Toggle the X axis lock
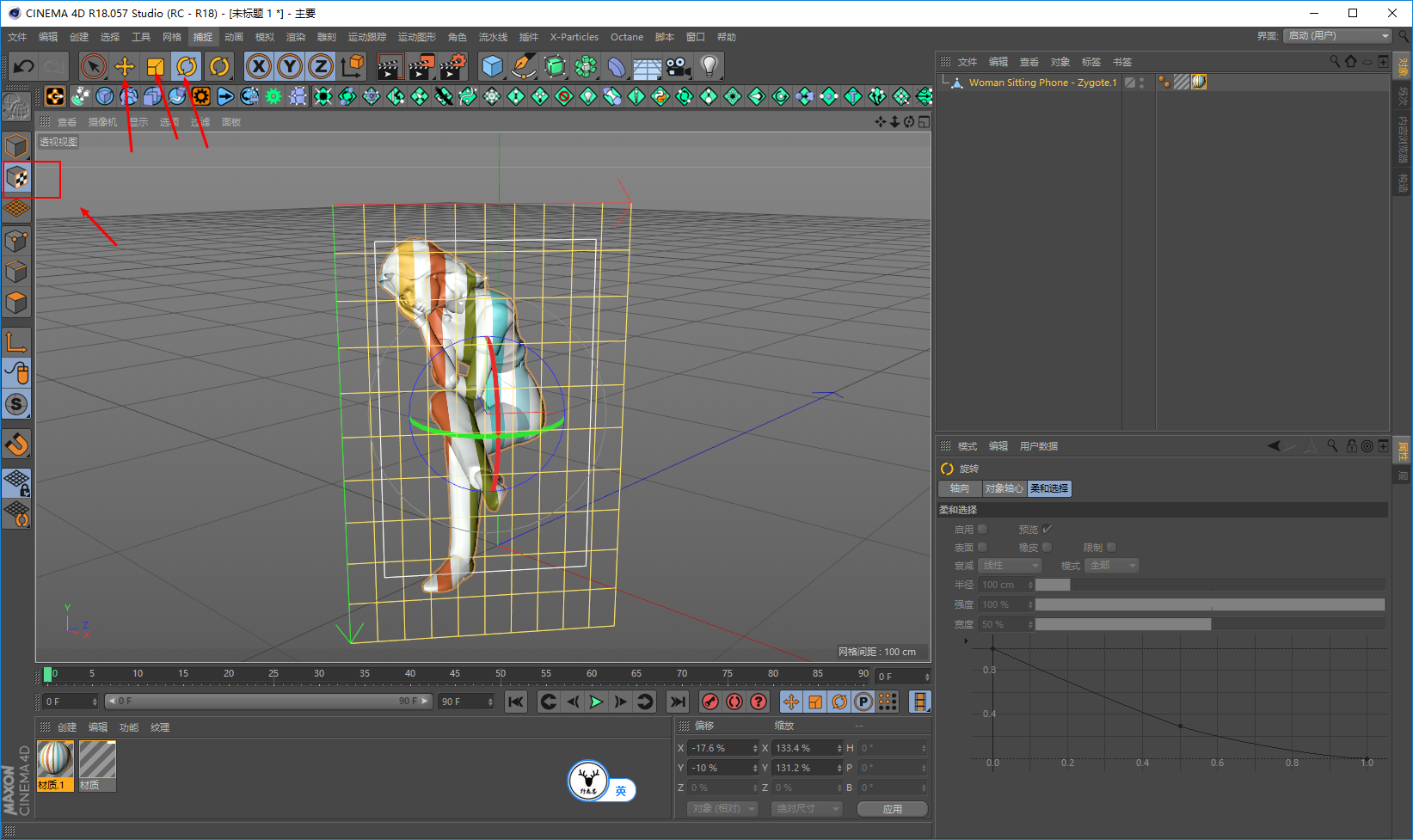Image resolution: width=1413 pixels, height=840 pixels. click(259, 66)
